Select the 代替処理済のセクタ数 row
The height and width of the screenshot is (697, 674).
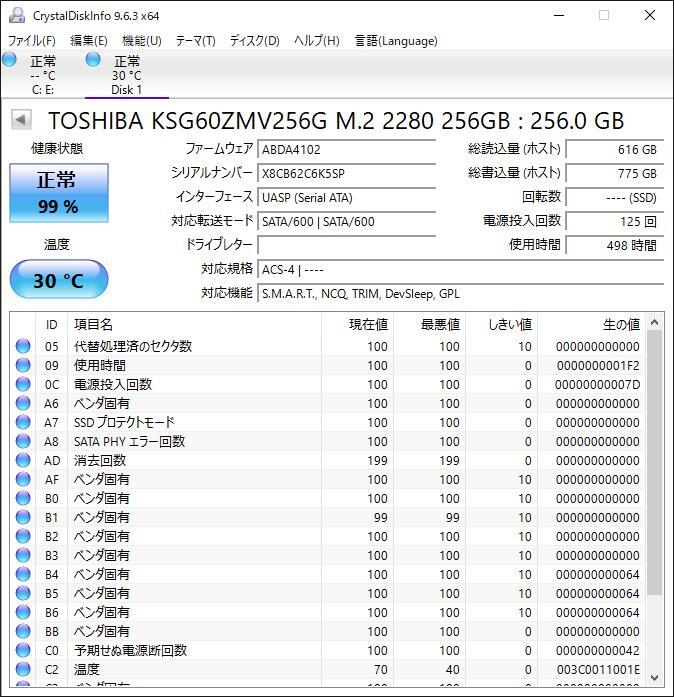[x=328, y=346]
